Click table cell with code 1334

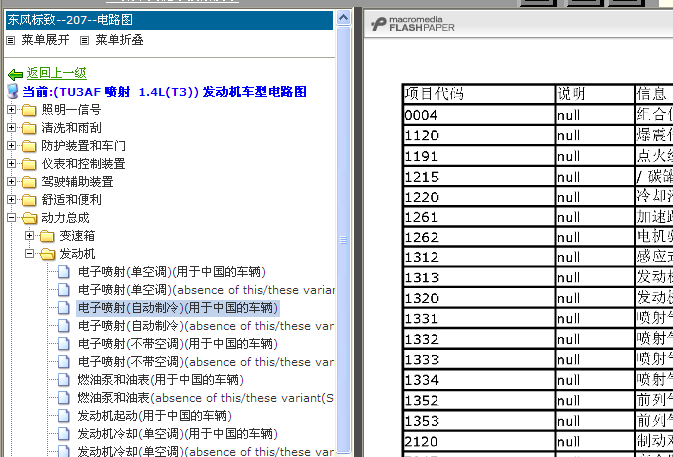point(479,380)
